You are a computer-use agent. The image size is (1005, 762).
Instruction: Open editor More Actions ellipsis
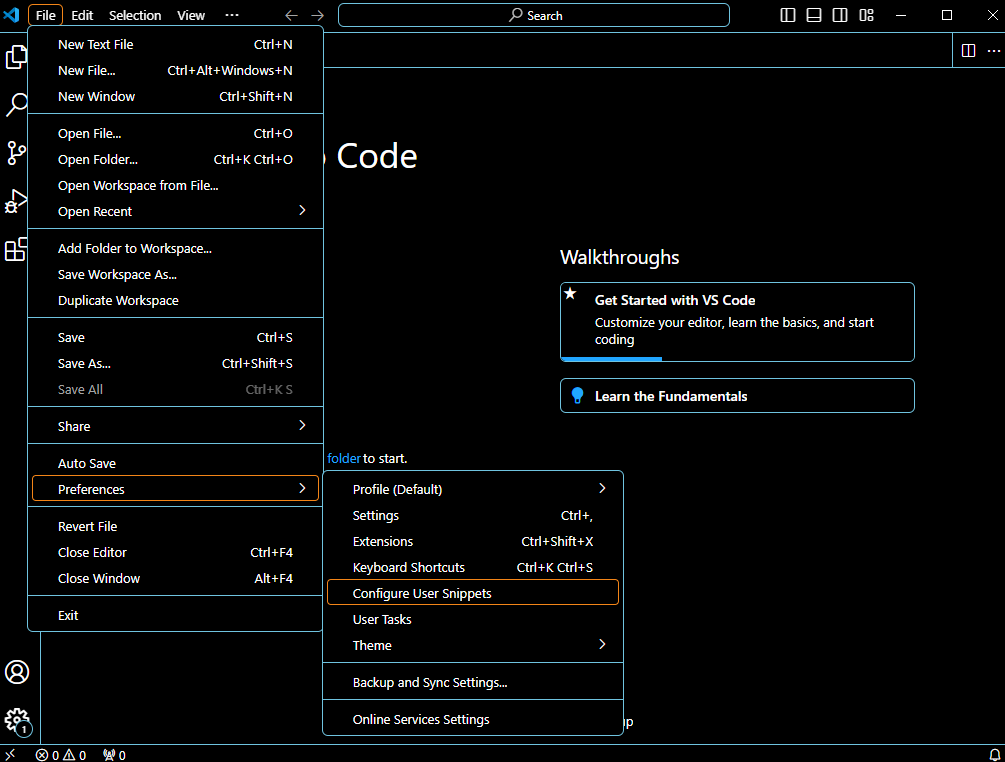point(993,51)
